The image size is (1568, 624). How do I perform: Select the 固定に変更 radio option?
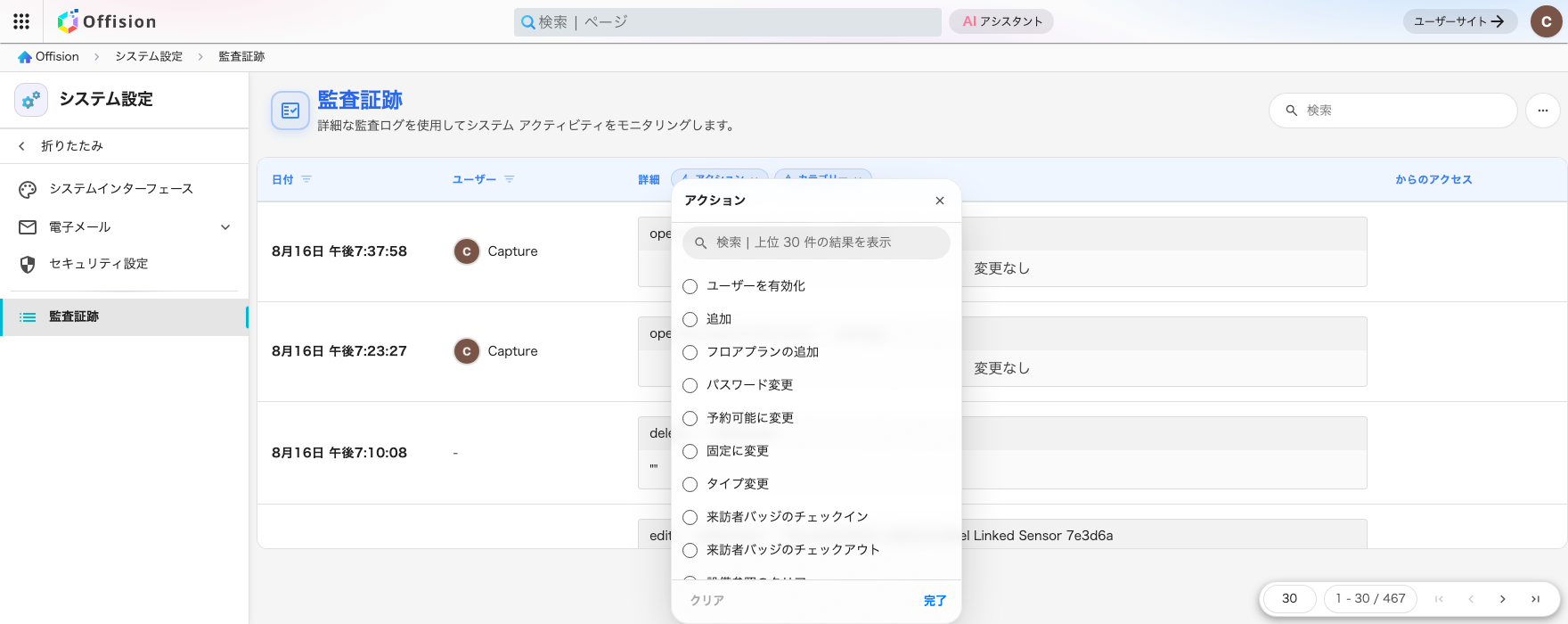click(x=690, y=451)
